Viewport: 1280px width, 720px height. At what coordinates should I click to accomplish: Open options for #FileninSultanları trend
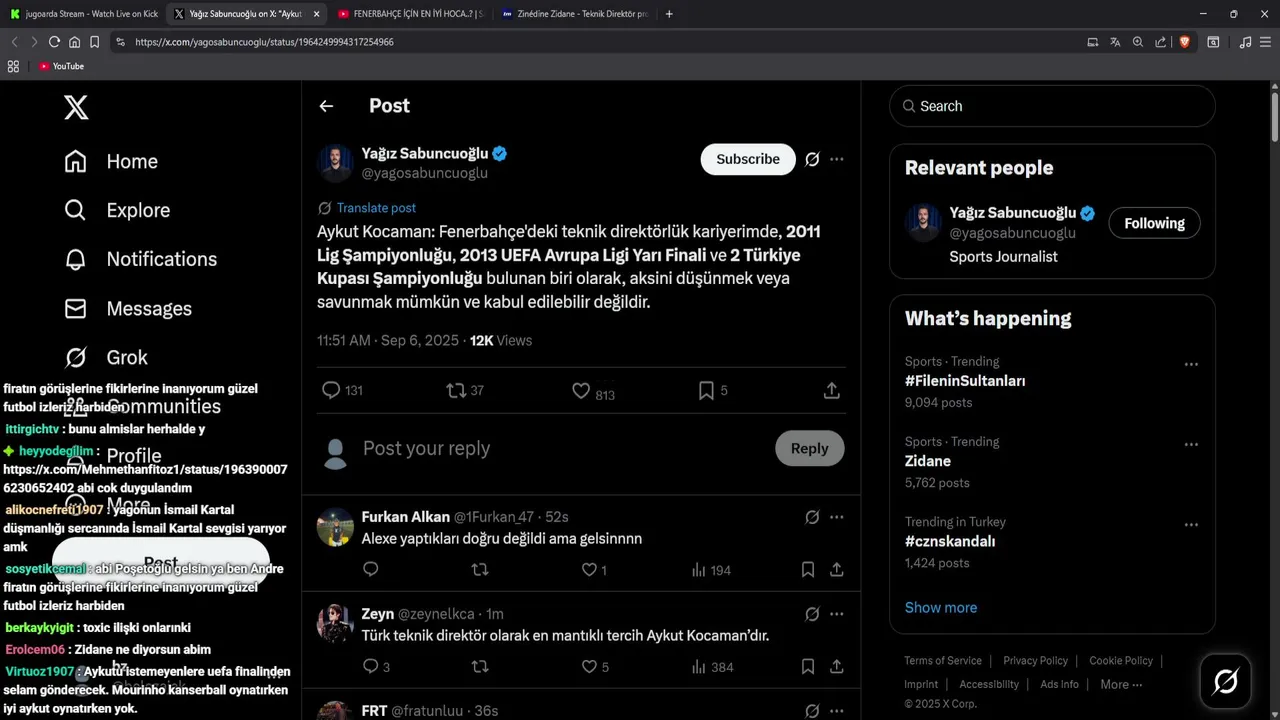click(1191, 364)
